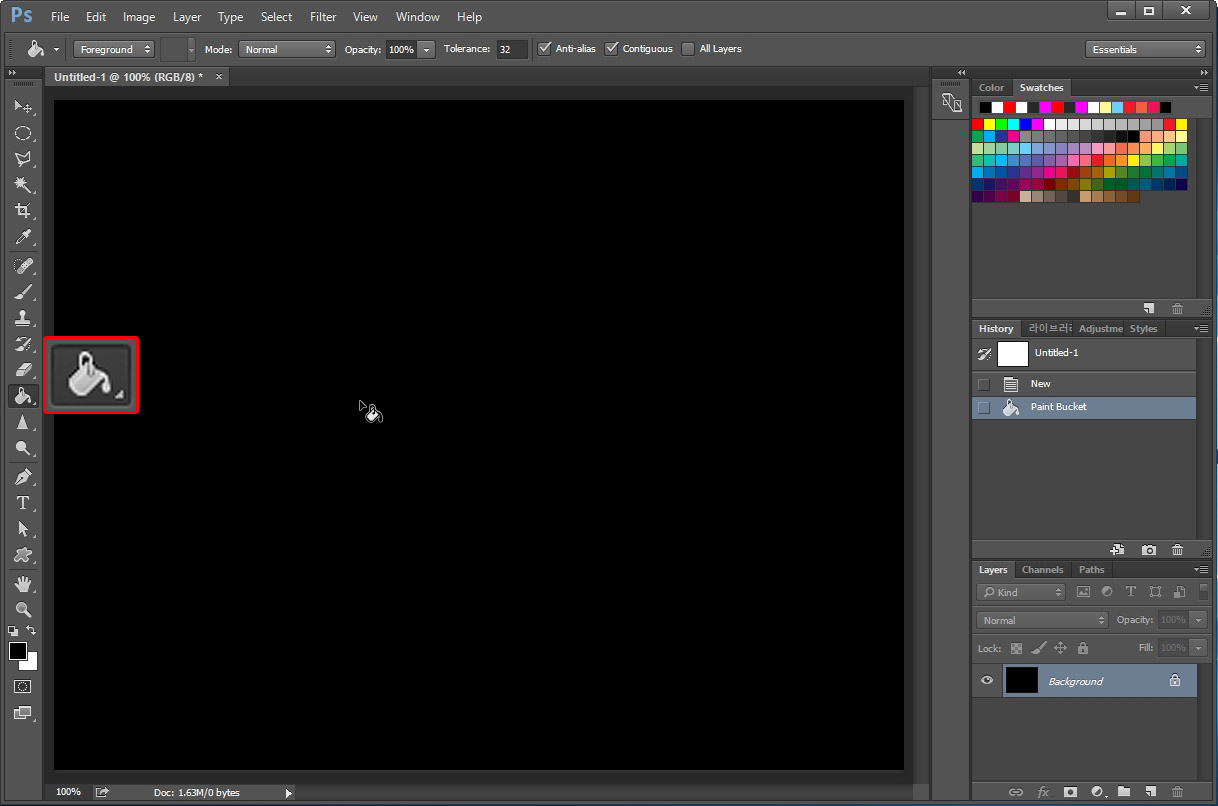
Task: Set history brush source to New state
Action: point(984,384)
